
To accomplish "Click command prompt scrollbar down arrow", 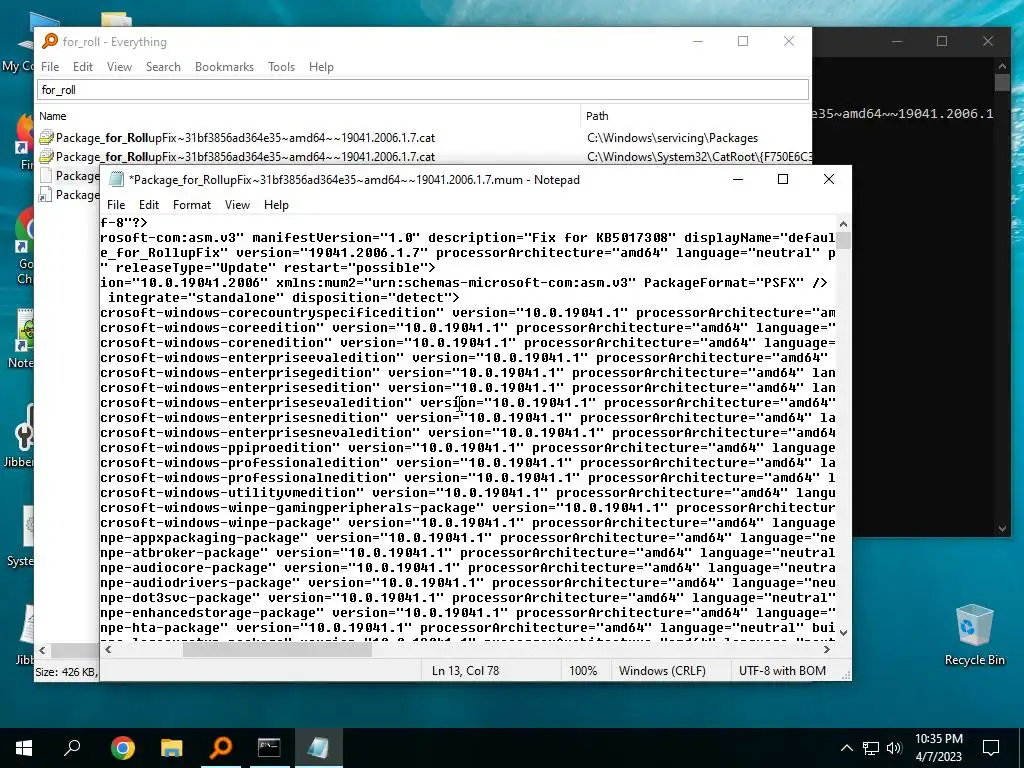I will [x=1002, y=529].
